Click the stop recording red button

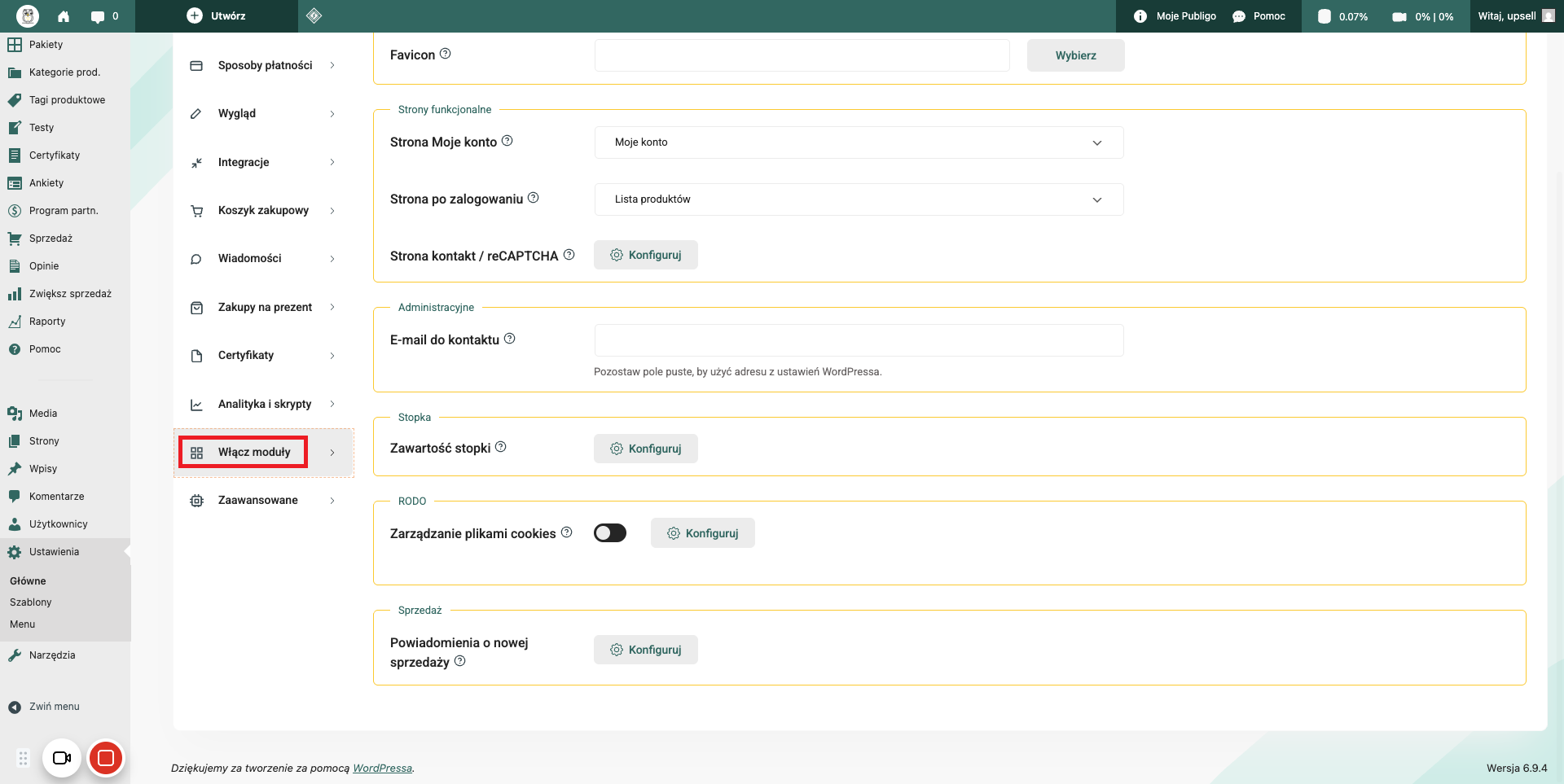pos(105,758)
